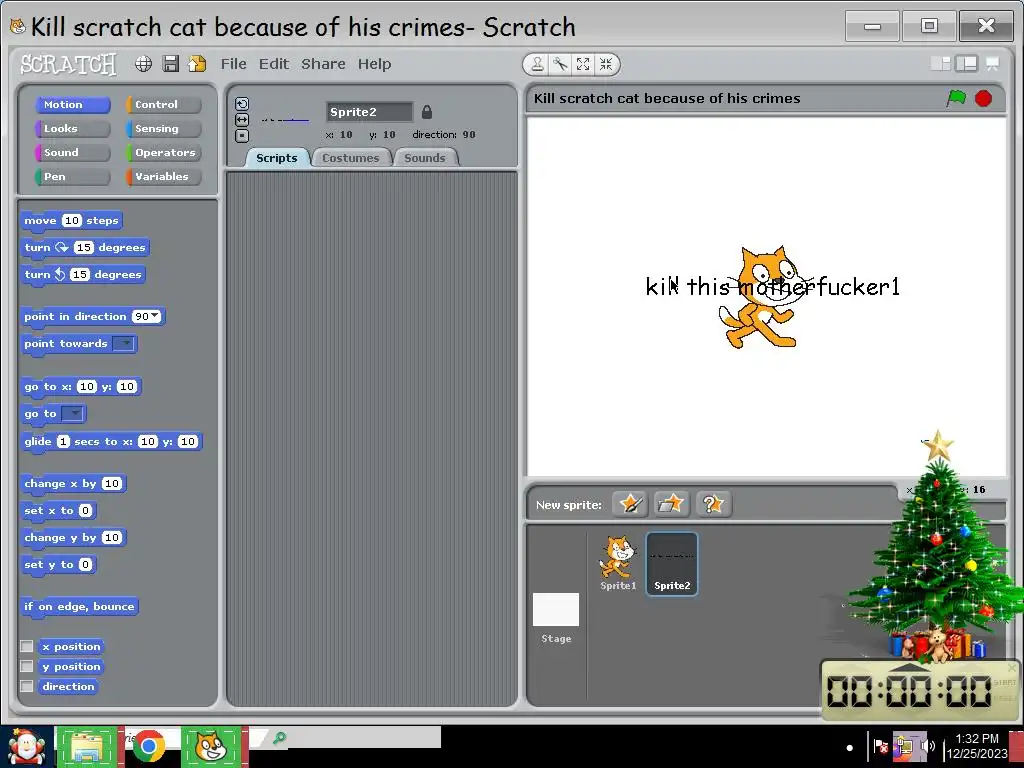The height and width of the screenshot is (768, 1024).
Task: Click the red stop sign button
Action: [984, 99]
